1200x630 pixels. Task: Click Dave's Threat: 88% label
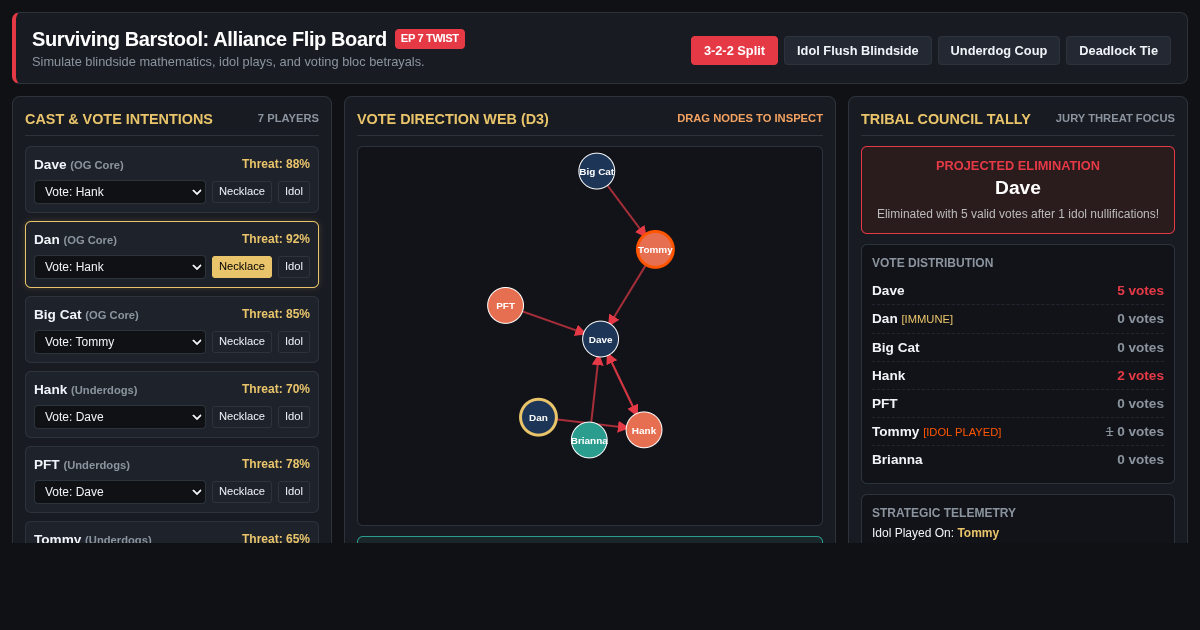276,164
